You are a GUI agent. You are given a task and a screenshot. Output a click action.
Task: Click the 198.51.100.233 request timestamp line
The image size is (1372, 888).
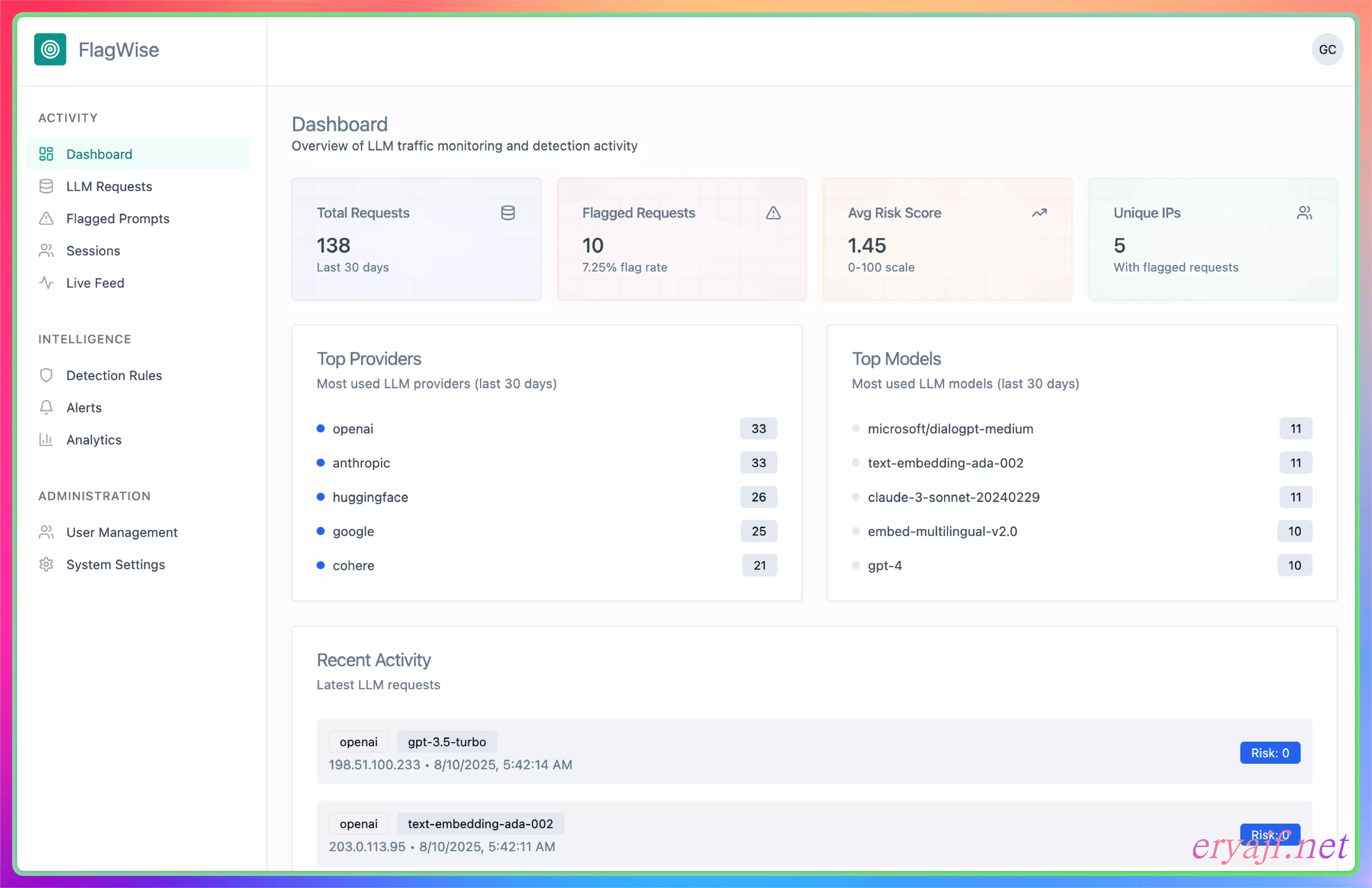pos(451,765)
